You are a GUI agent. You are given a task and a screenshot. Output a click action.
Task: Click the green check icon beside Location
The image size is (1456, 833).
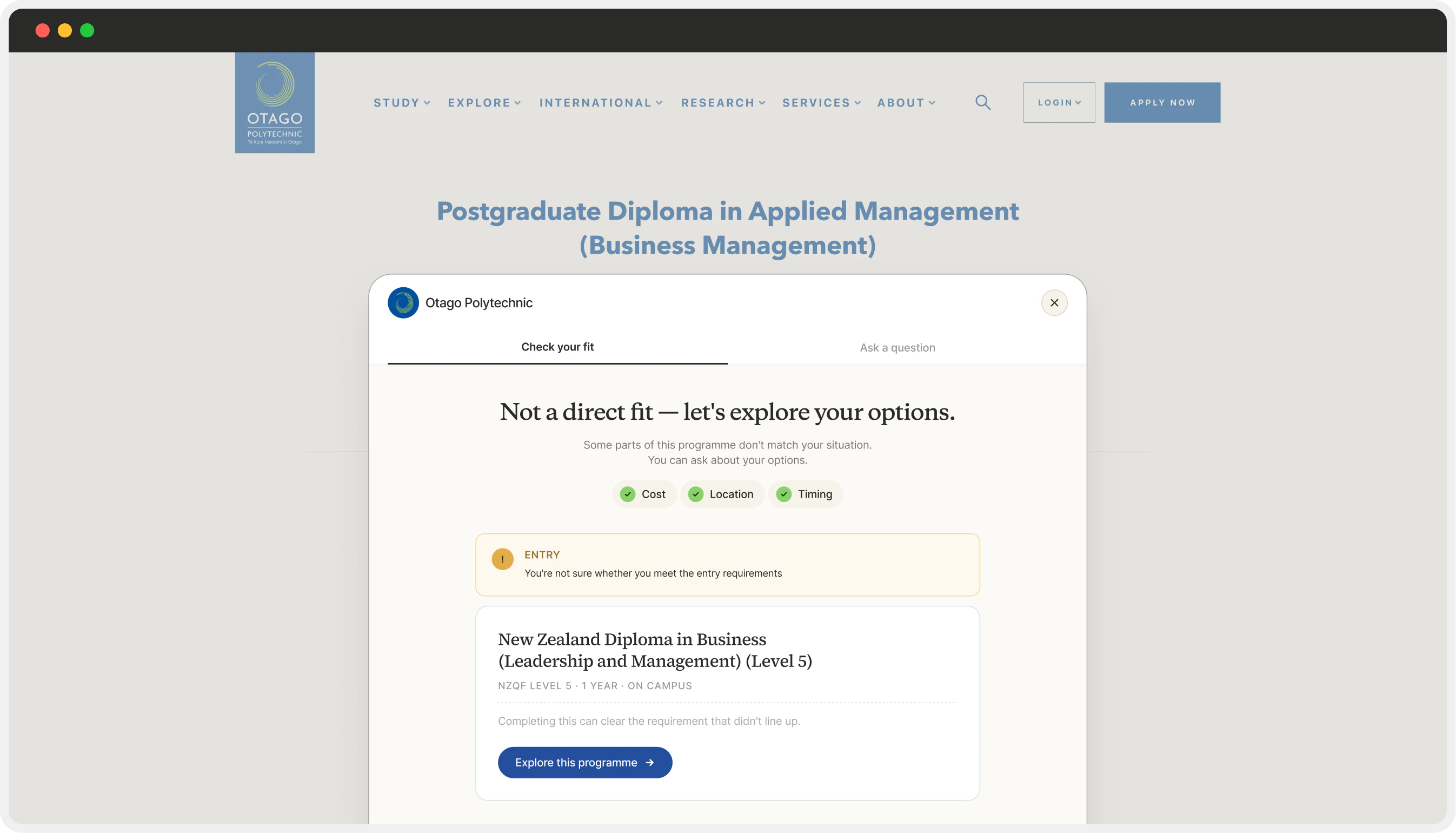(x=695, y=494)
